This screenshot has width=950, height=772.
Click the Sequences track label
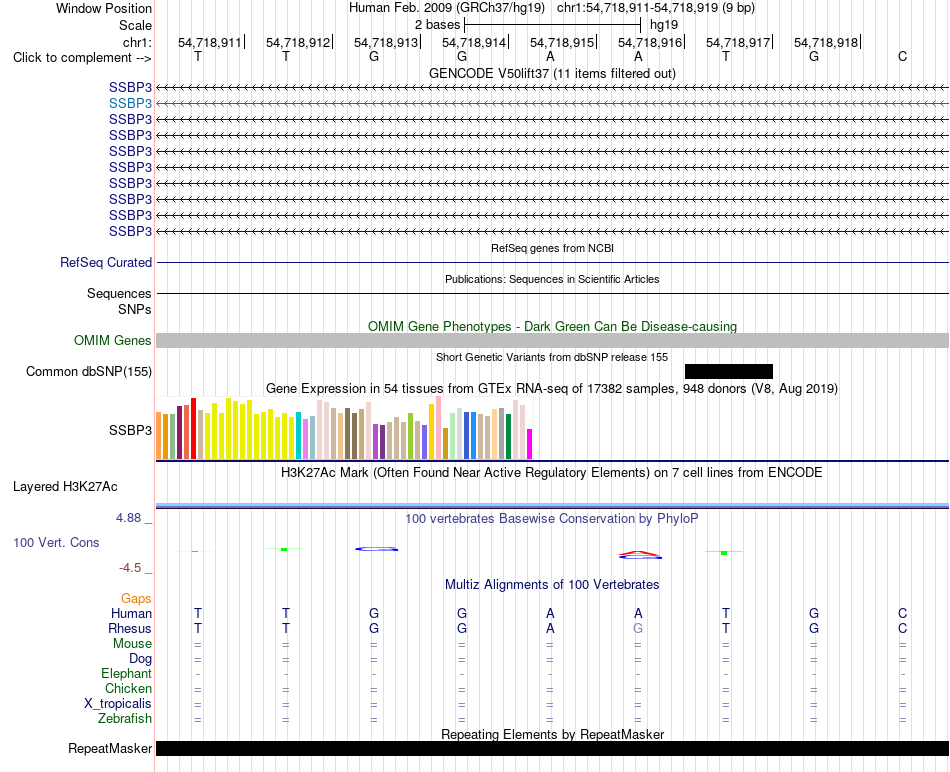[x=119, y=293]
